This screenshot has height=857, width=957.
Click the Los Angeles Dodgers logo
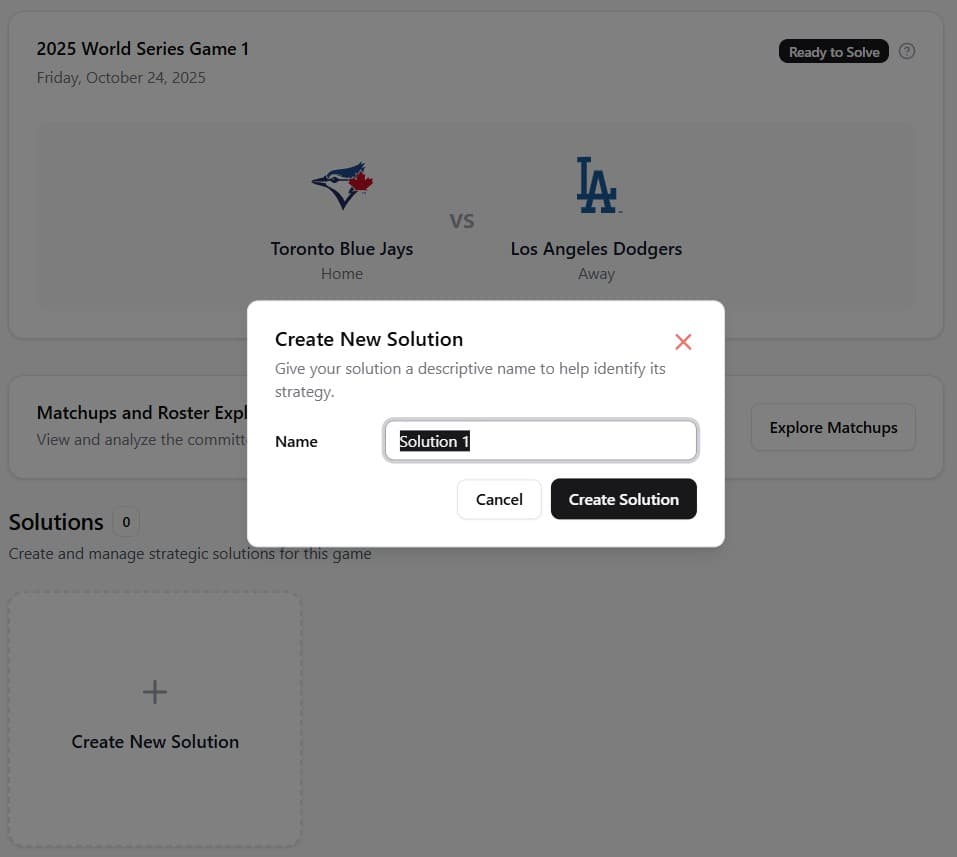coord(597,185)
